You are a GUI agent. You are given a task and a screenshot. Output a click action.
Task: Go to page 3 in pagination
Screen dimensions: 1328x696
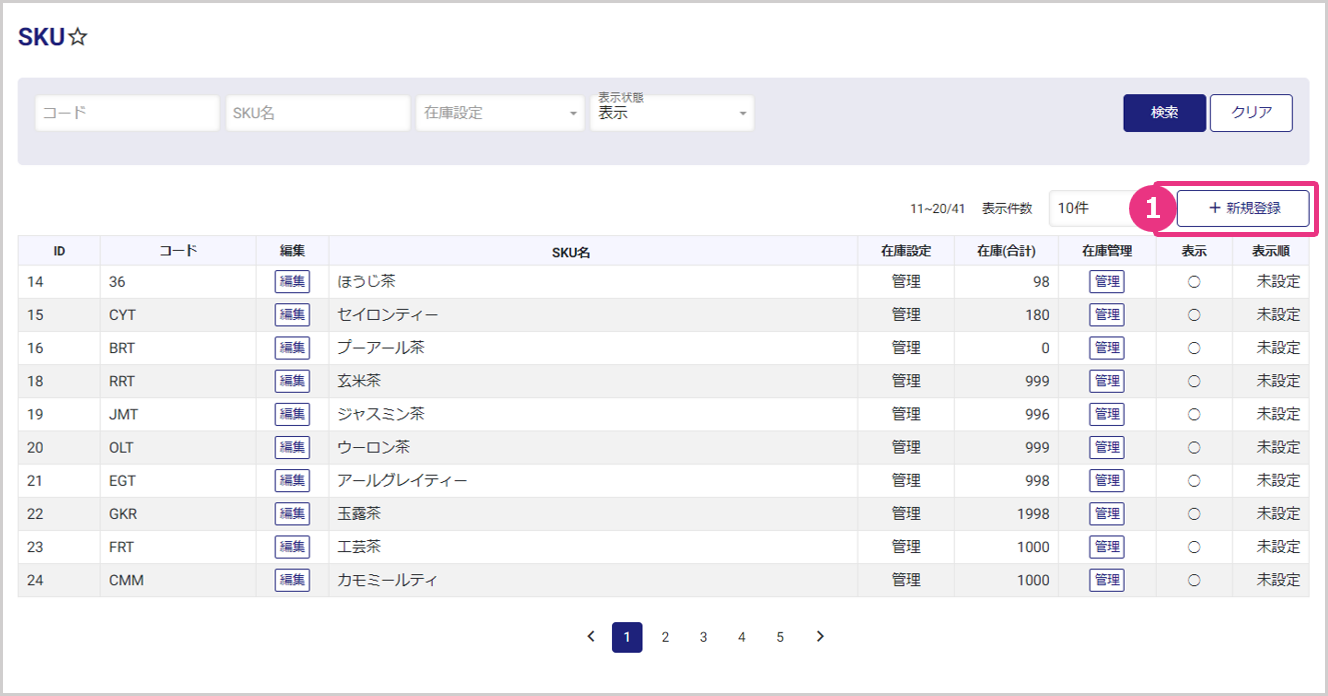[x=703, y=637]
